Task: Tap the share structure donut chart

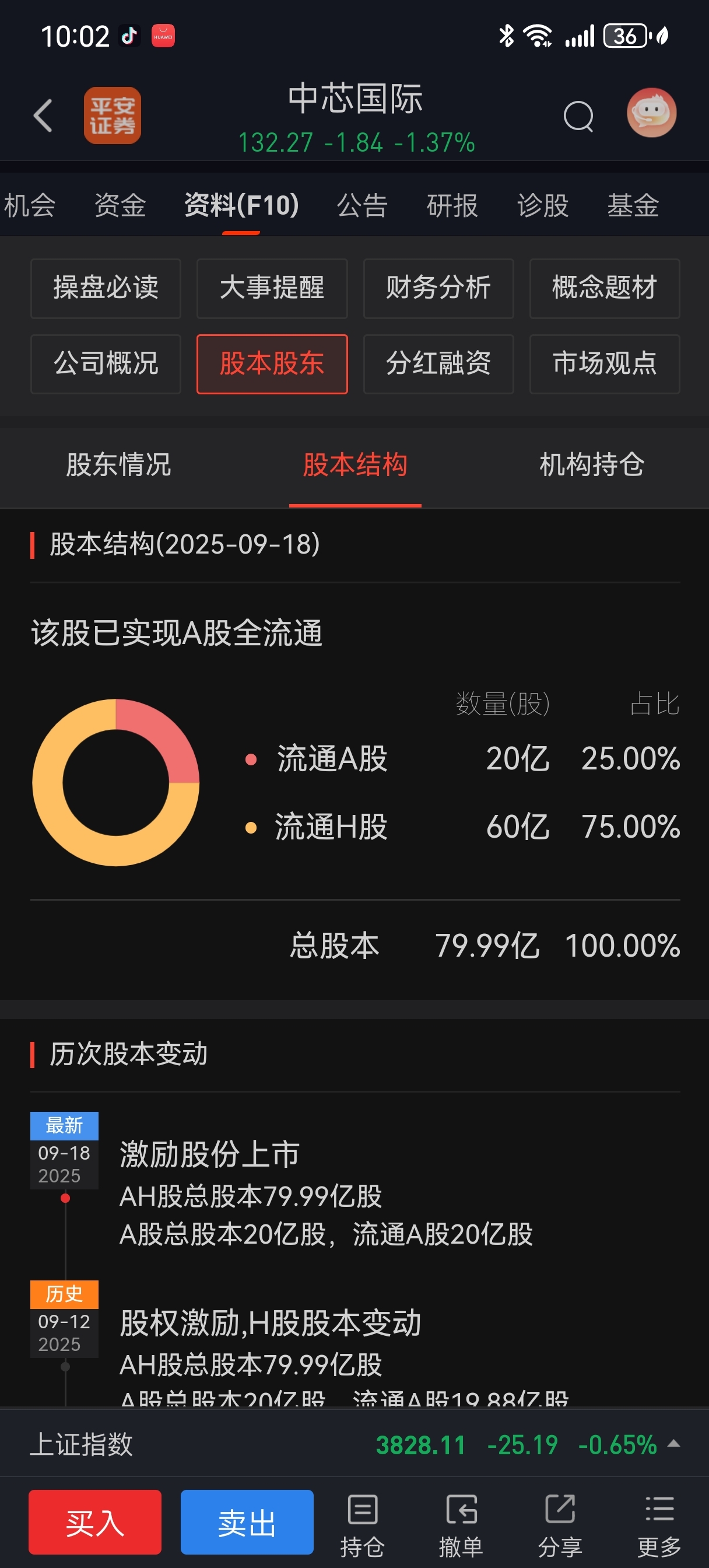Action: coord(115,782)
